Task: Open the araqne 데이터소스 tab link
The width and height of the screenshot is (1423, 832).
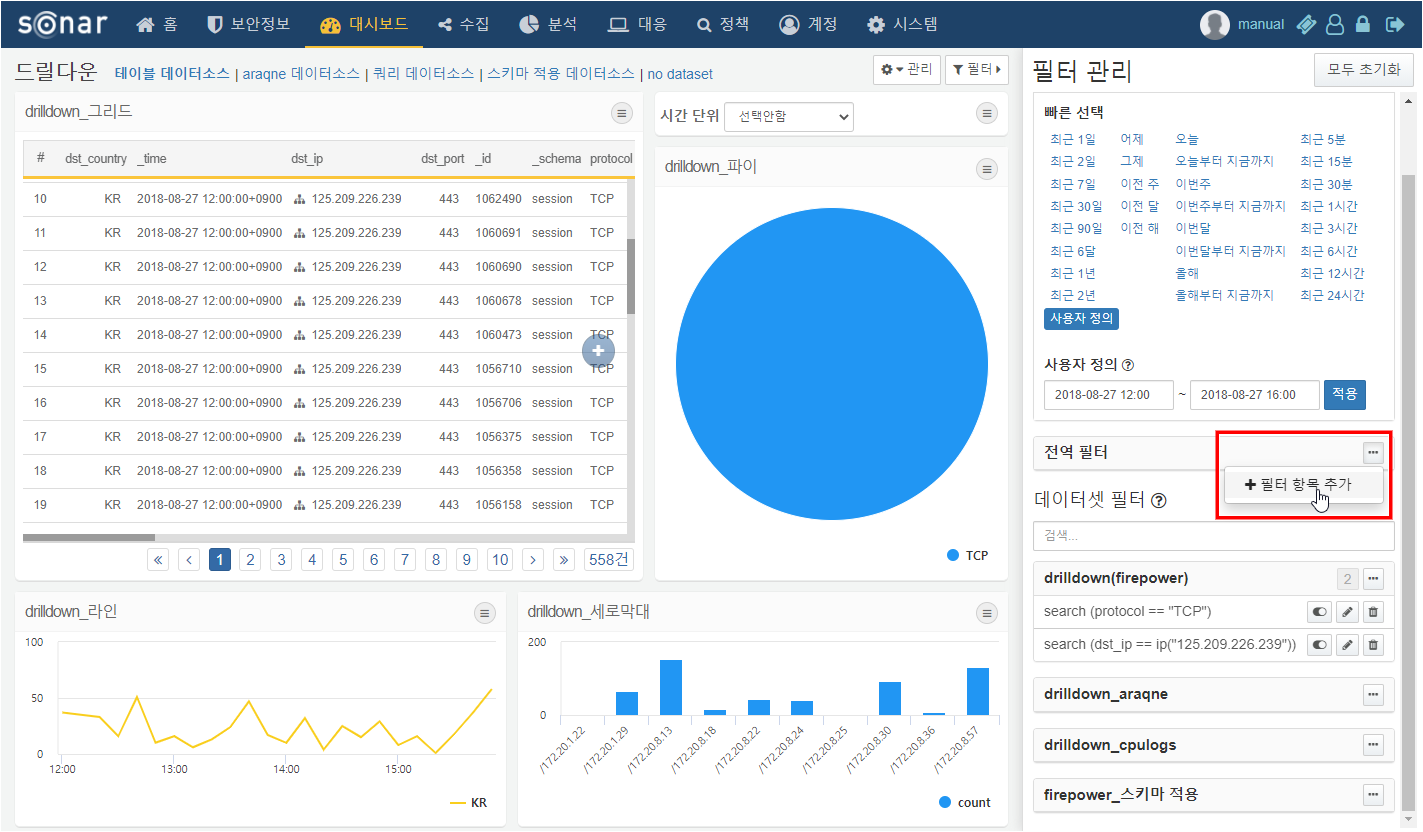Action: point(301,74)
